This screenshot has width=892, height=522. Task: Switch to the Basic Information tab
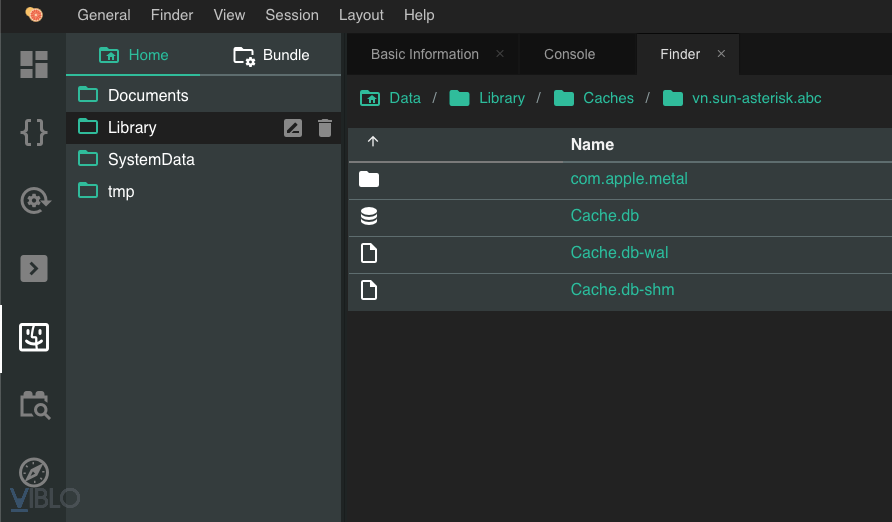coord(424,54)
